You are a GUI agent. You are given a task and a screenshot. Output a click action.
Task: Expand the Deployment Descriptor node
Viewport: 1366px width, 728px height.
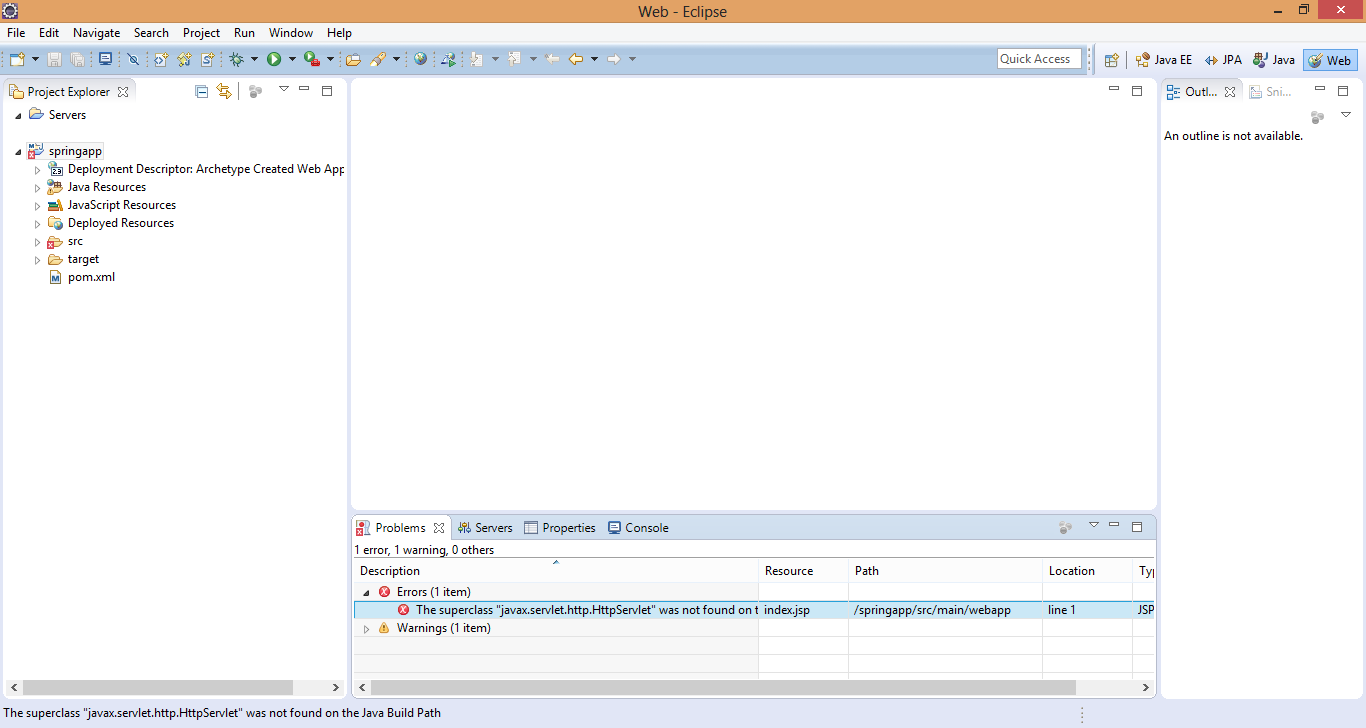[38, 170]
